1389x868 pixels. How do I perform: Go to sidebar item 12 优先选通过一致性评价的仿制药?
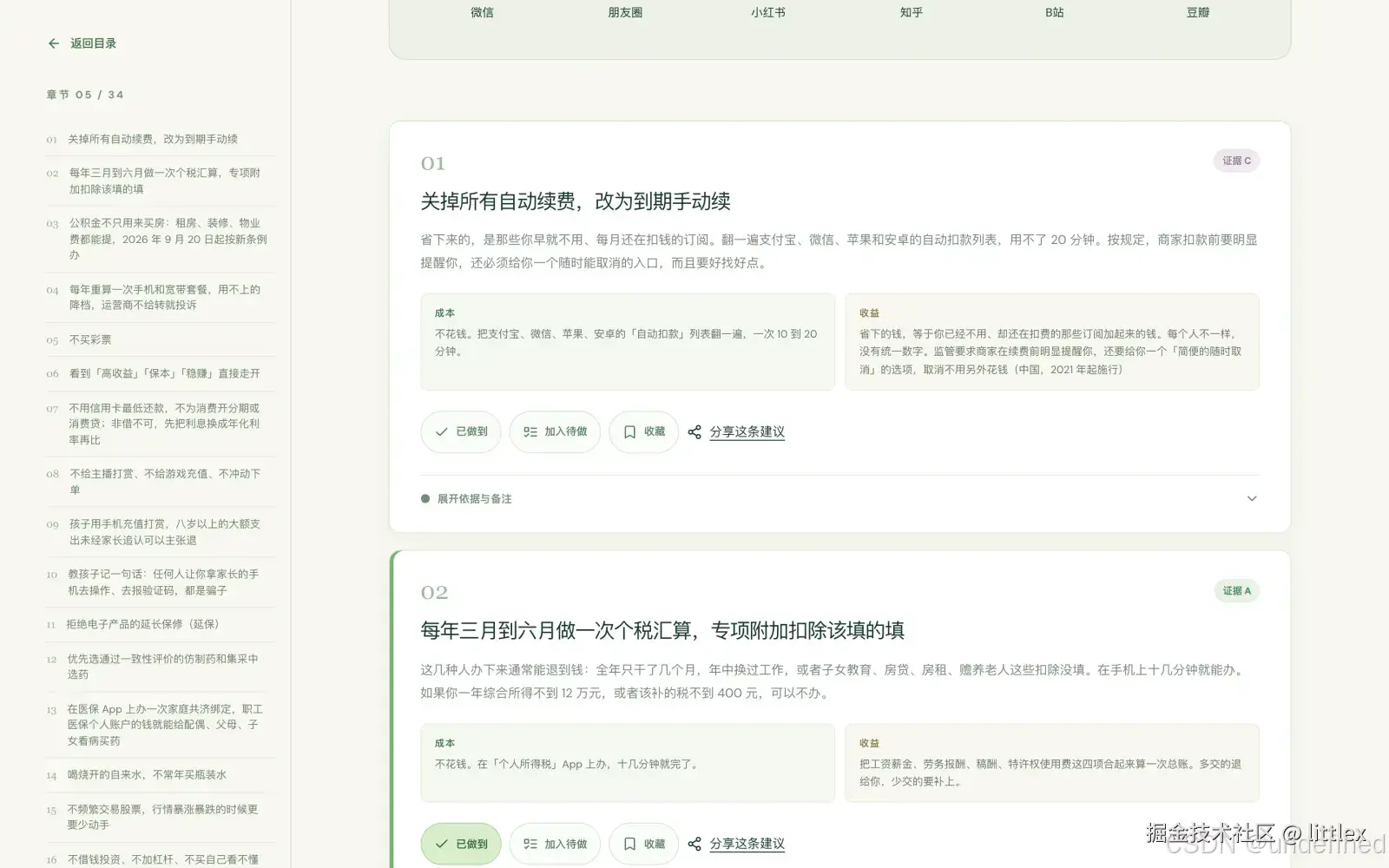click(x=160, y=667)
